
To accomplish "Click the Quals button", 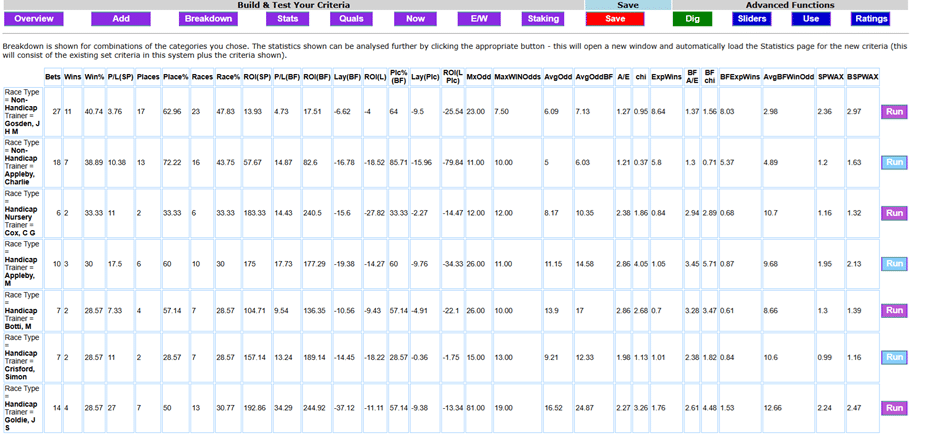I will [x=352, y=19].
